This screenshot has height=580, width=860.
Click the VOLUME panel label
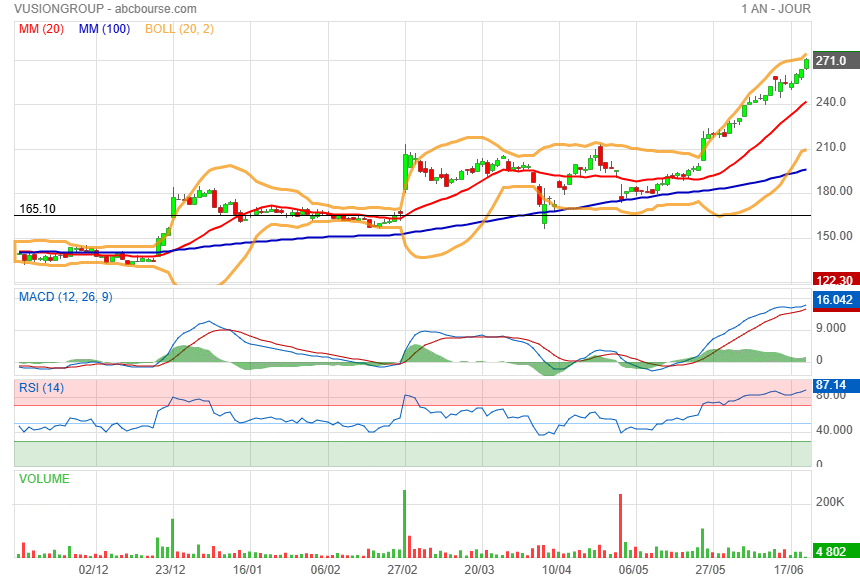click(x=45, y=479)
